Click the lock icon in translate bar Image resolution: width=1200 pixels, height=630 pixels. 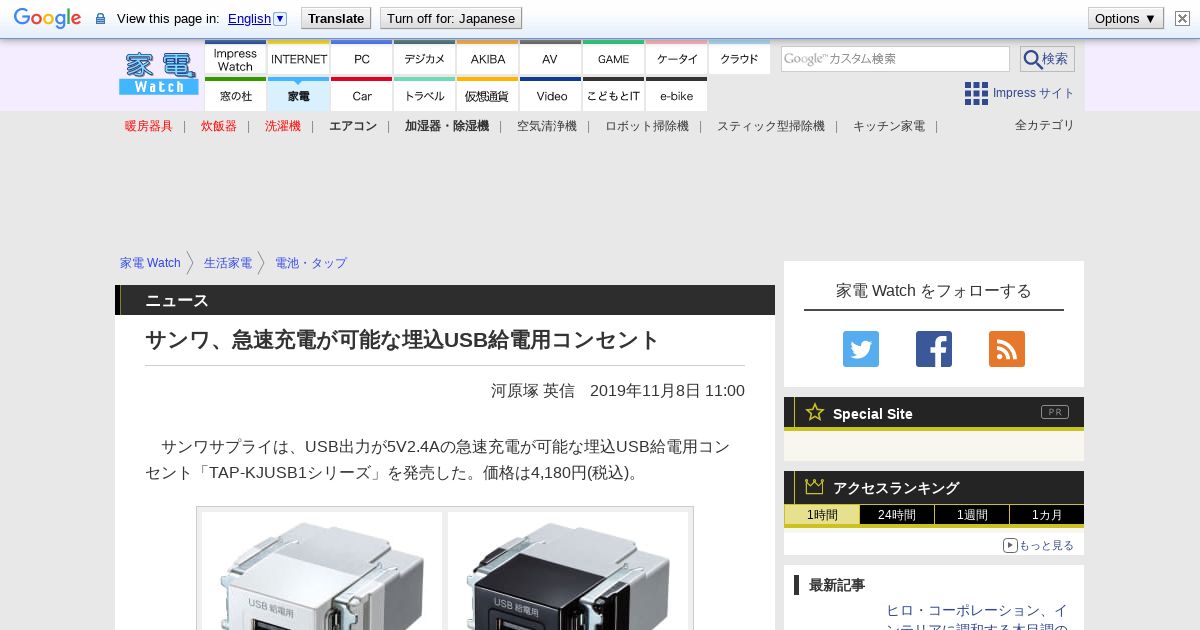[100, 19]
